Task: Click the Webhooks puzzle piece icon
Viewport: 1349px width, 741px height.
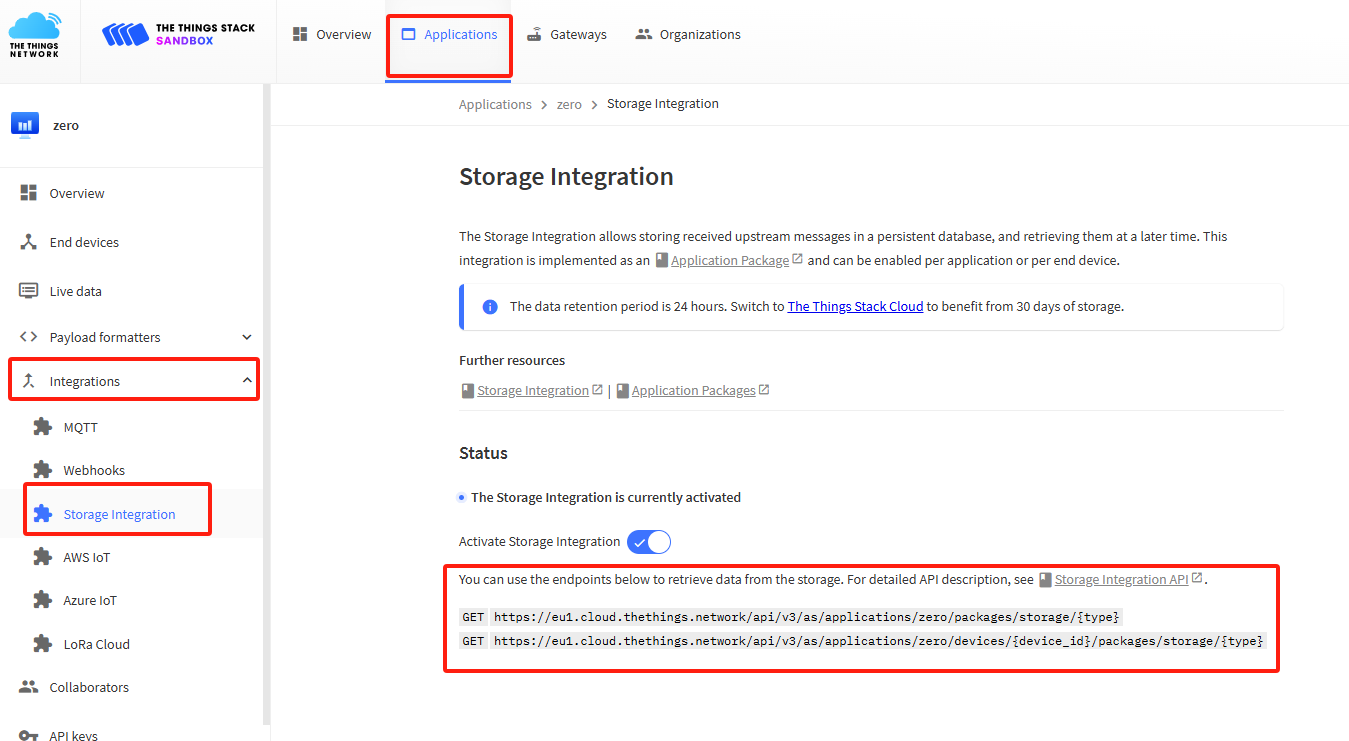Action: click(42, 470)
